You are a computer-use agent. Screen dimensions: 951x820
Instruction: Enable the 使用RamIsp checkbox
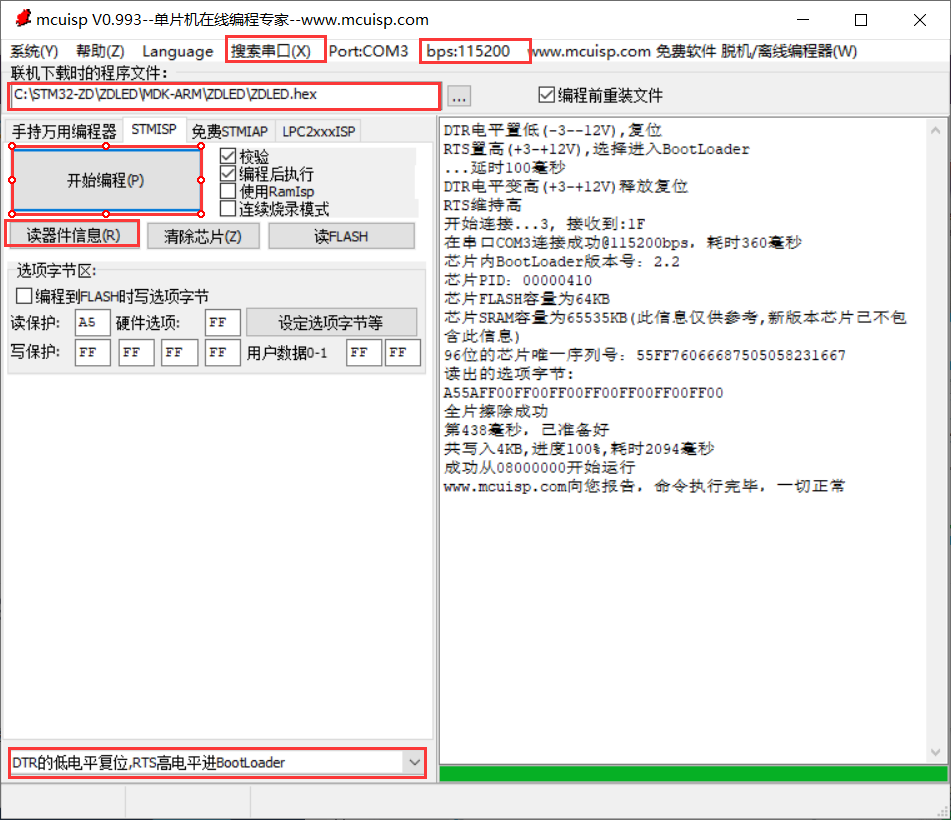pyautogui.click(x=267, y=192)
